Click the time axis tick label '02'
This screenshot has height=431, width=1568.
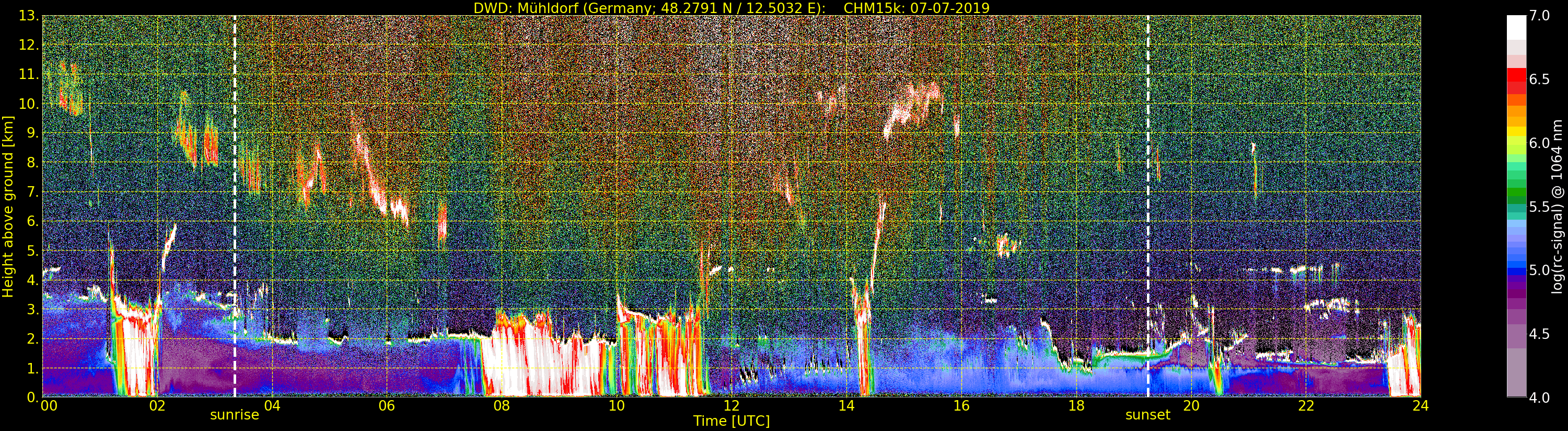click(x=157, y=406)
